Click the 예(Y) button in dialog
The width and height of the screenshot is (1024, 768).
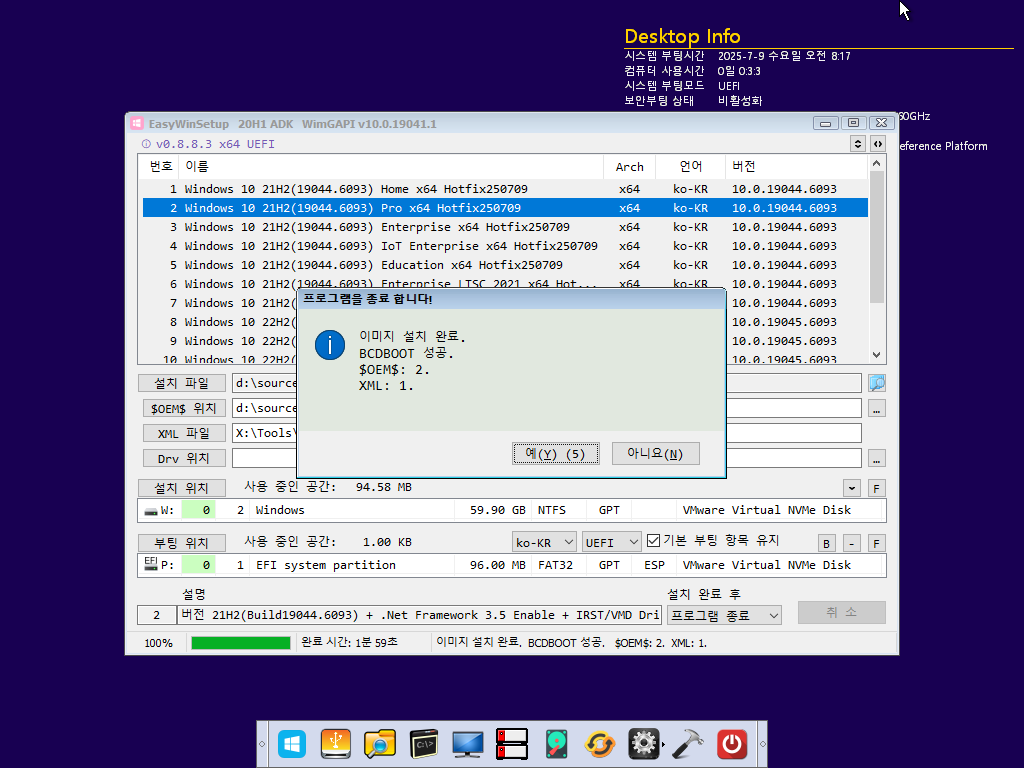coord(555,453)
